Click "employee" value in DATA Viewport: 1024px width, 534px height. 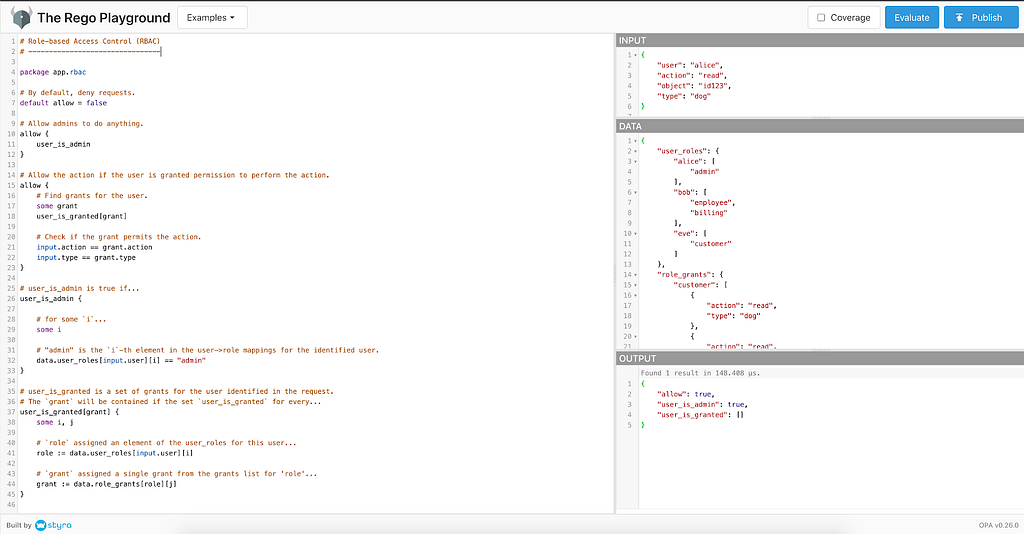tap(712, 202)
